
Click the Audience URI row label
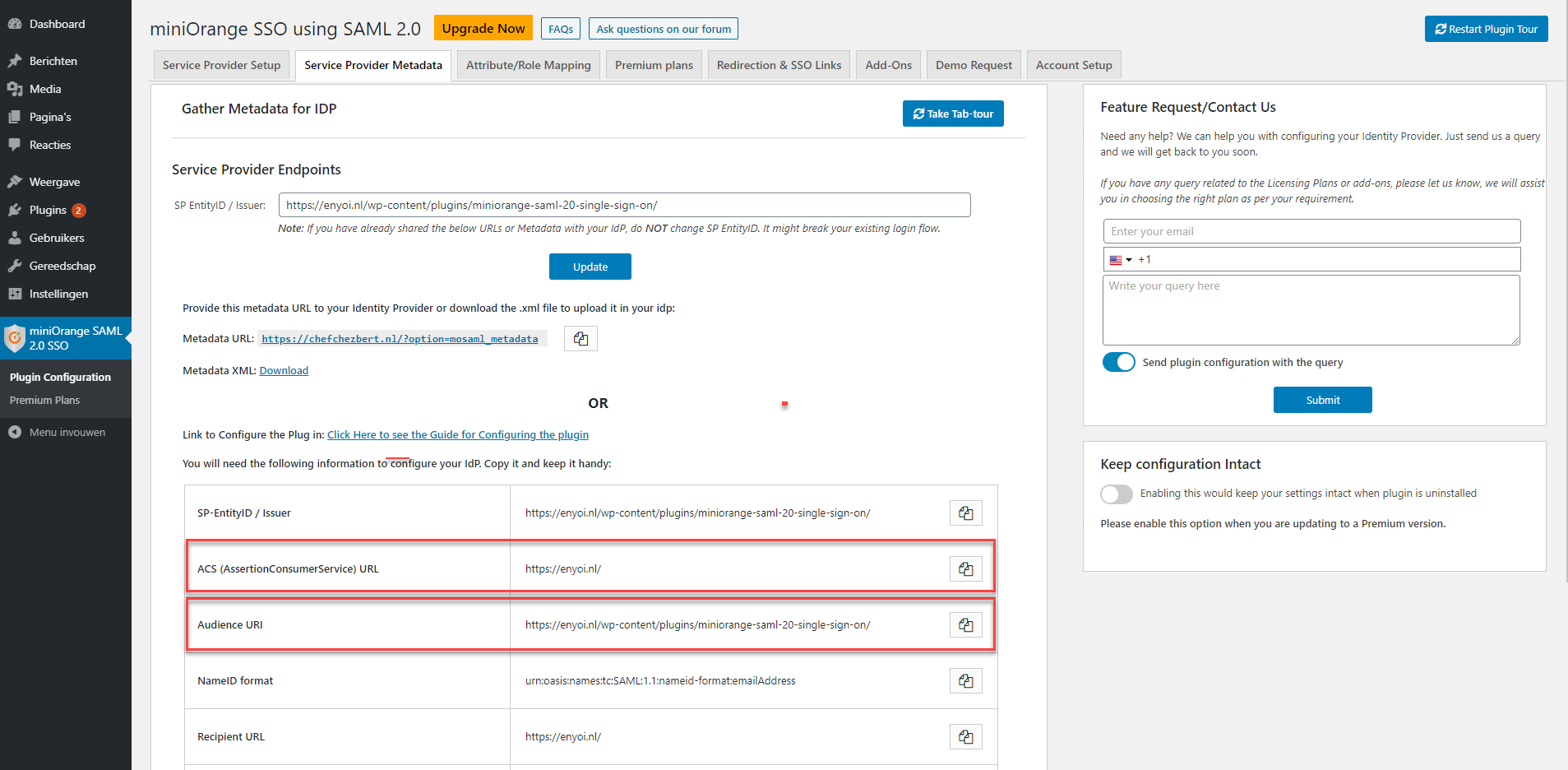point(230,625)
